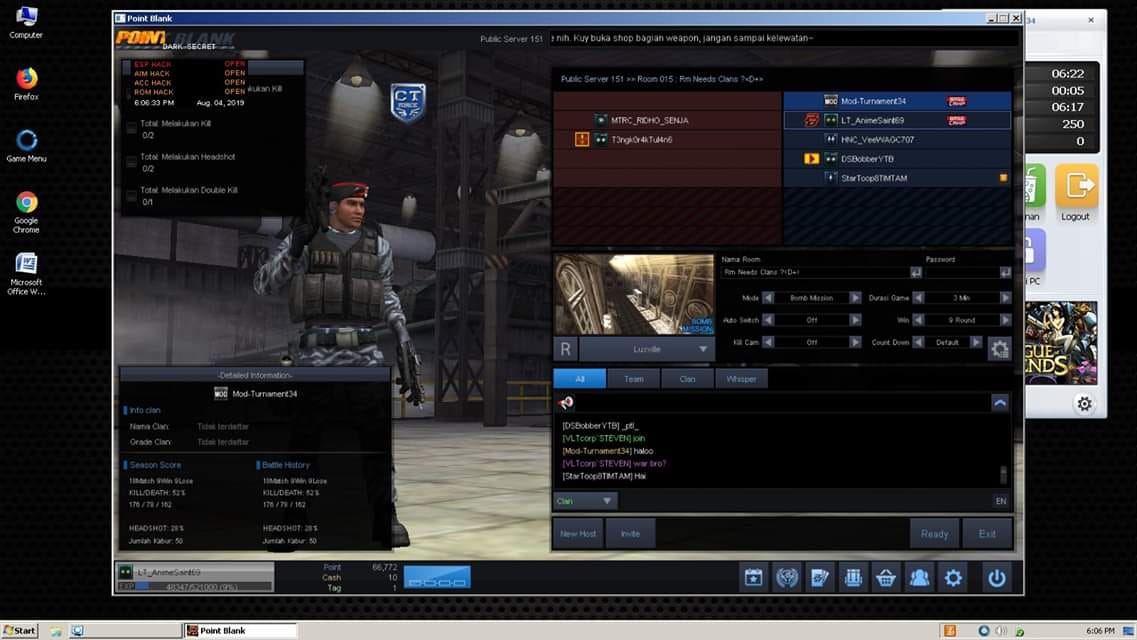Click the megaphone announcement icon
This screenshot has width=1137, height=640.
pos(566,402)
